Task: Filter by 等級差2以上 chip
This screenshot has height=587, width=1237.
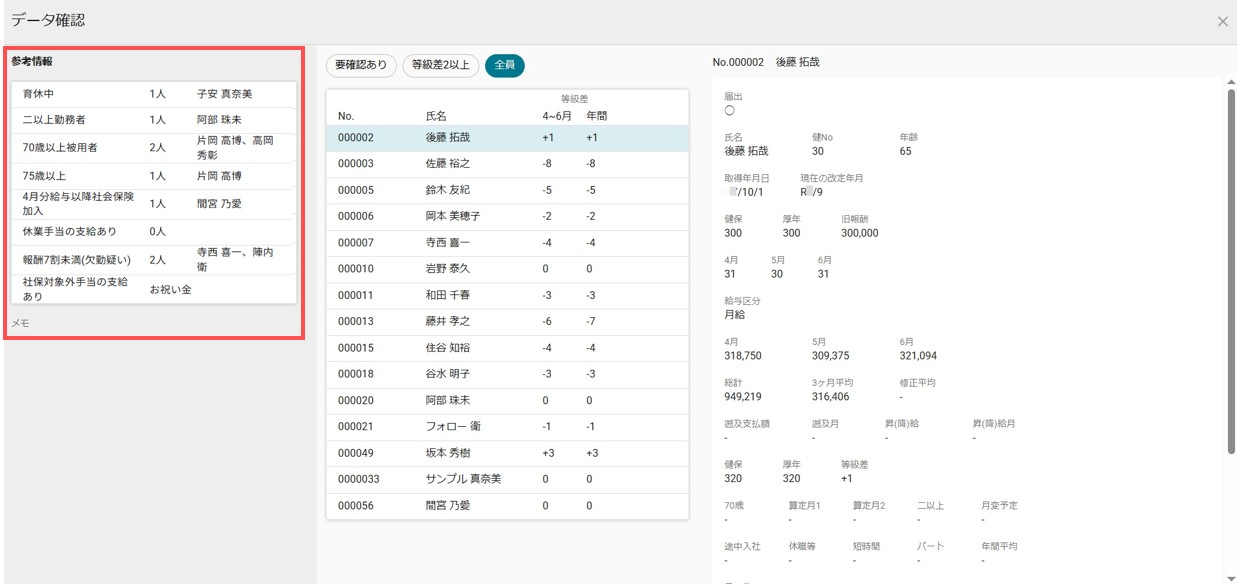Action: (x=441, y=65)
